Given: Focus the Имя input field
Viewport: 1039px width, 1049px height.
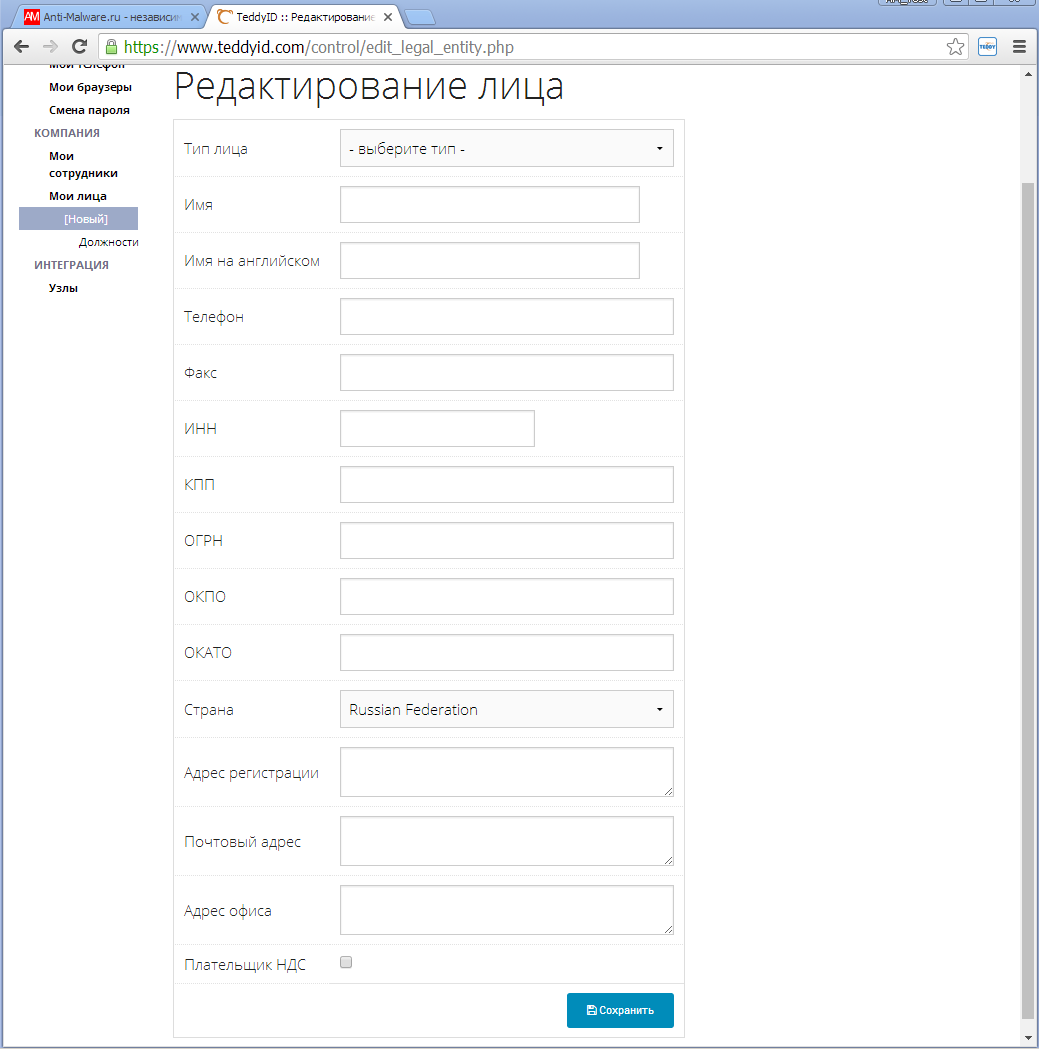Looking at the screenshot, I should pyautogui.click(x=490, y=205).
